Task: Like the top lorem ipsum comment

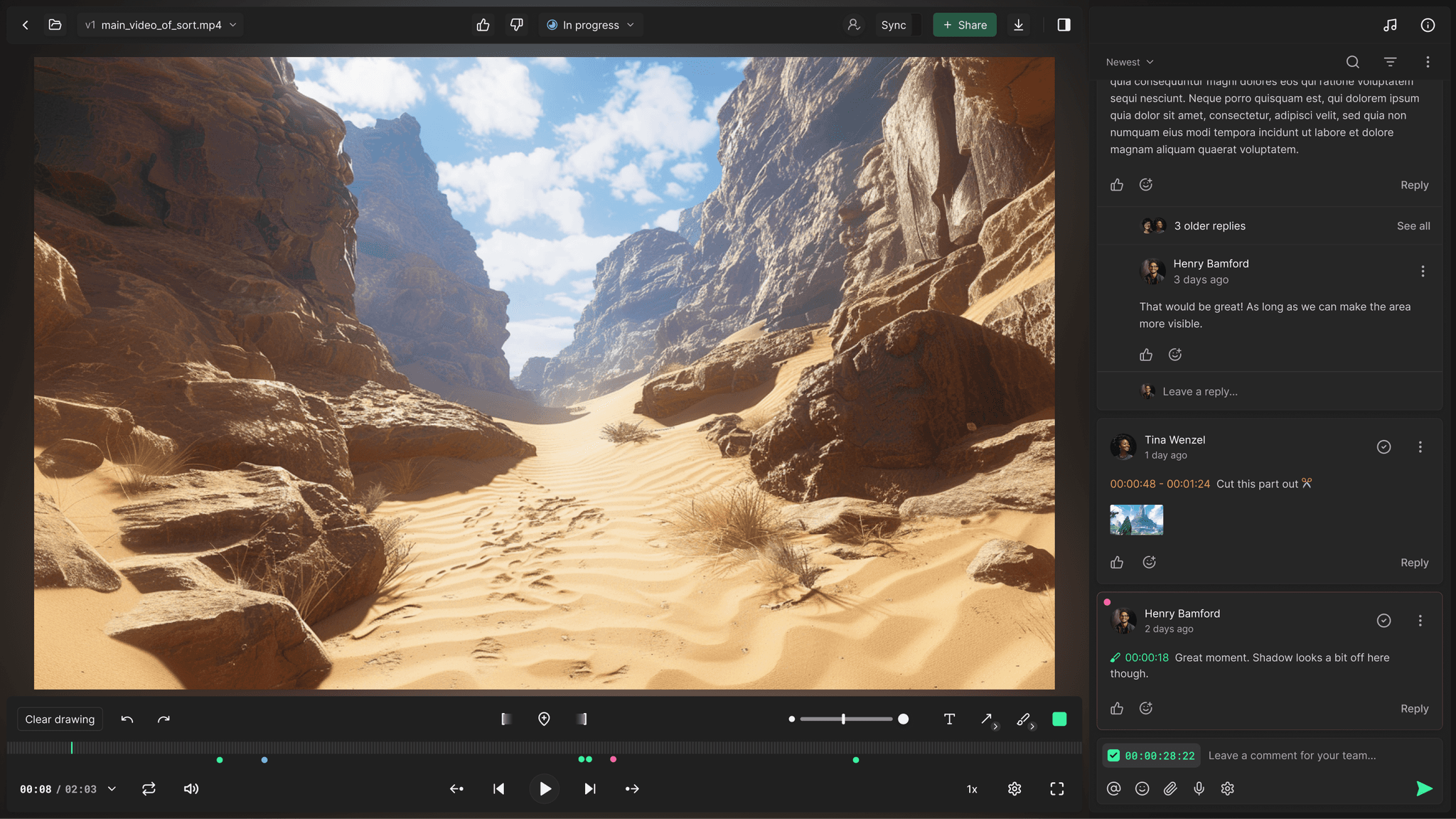Action: point(1117,185)
